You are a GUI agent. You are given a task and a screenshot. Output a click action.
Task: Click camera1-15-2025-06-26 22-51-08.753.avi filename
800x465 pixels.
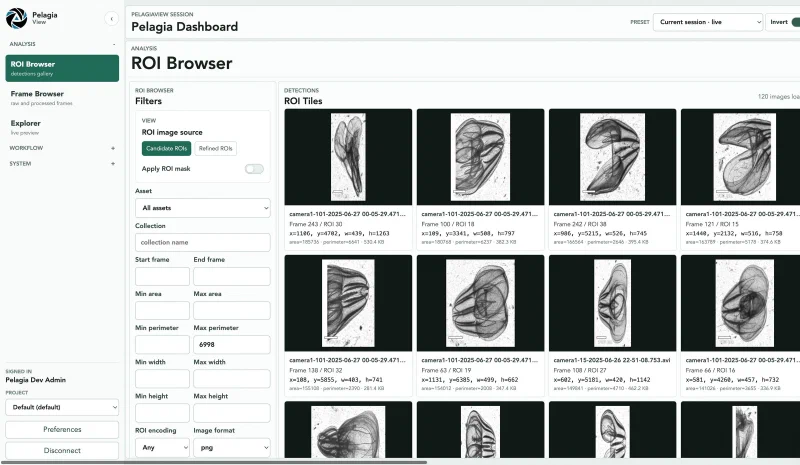[611, 360]
